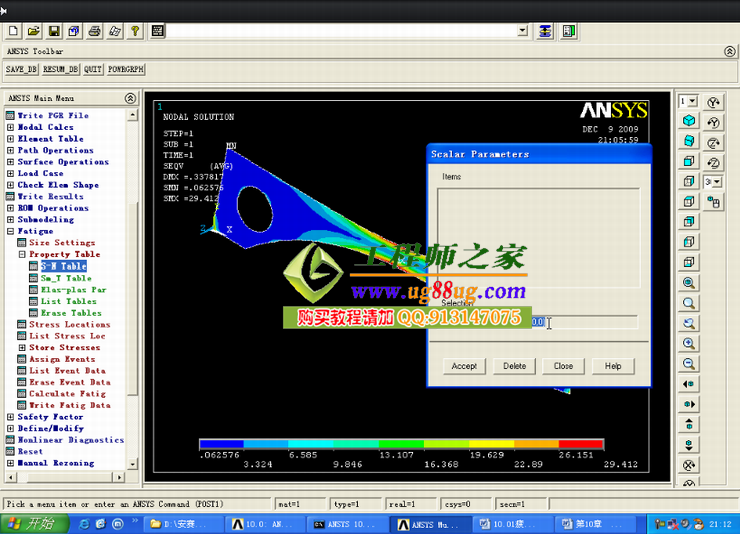Open the Elas-plas Par item

73,290
